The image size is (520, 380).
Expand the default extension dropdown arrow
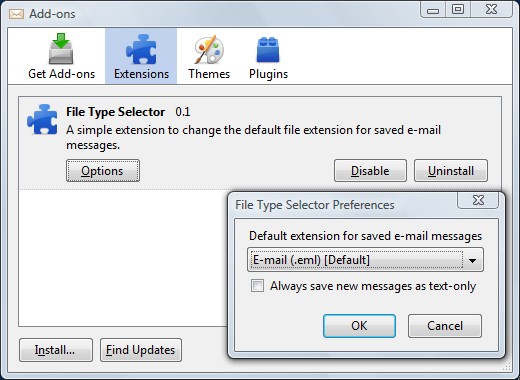472,260
